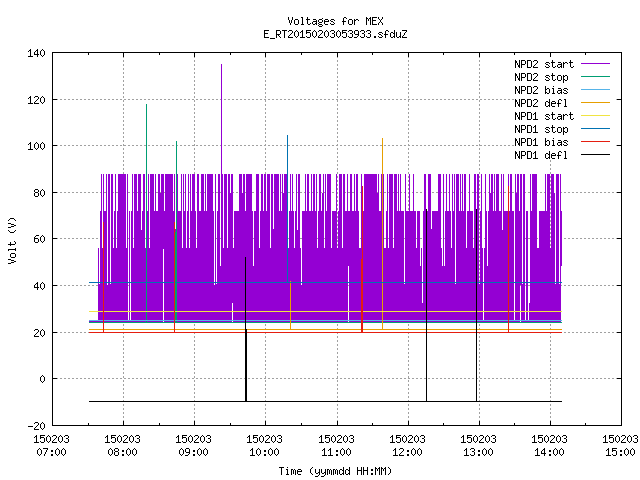640x480 pixels.
Task: Click the red NPD1 bias legend line
Action: pyautogui.click(x=595, y=142)
